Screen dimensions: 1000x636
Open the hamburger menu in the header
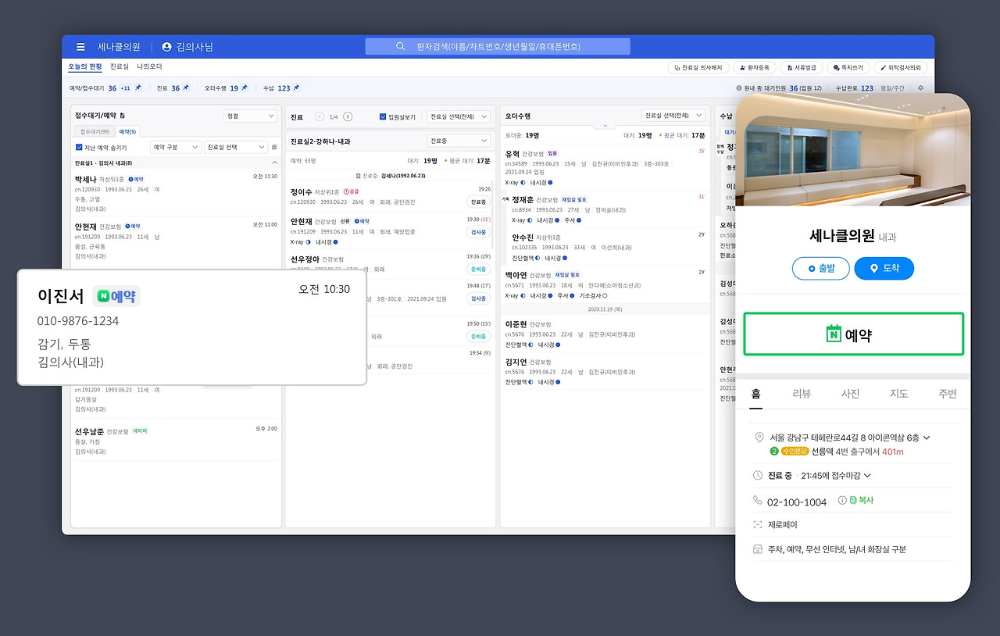(80, 47)
